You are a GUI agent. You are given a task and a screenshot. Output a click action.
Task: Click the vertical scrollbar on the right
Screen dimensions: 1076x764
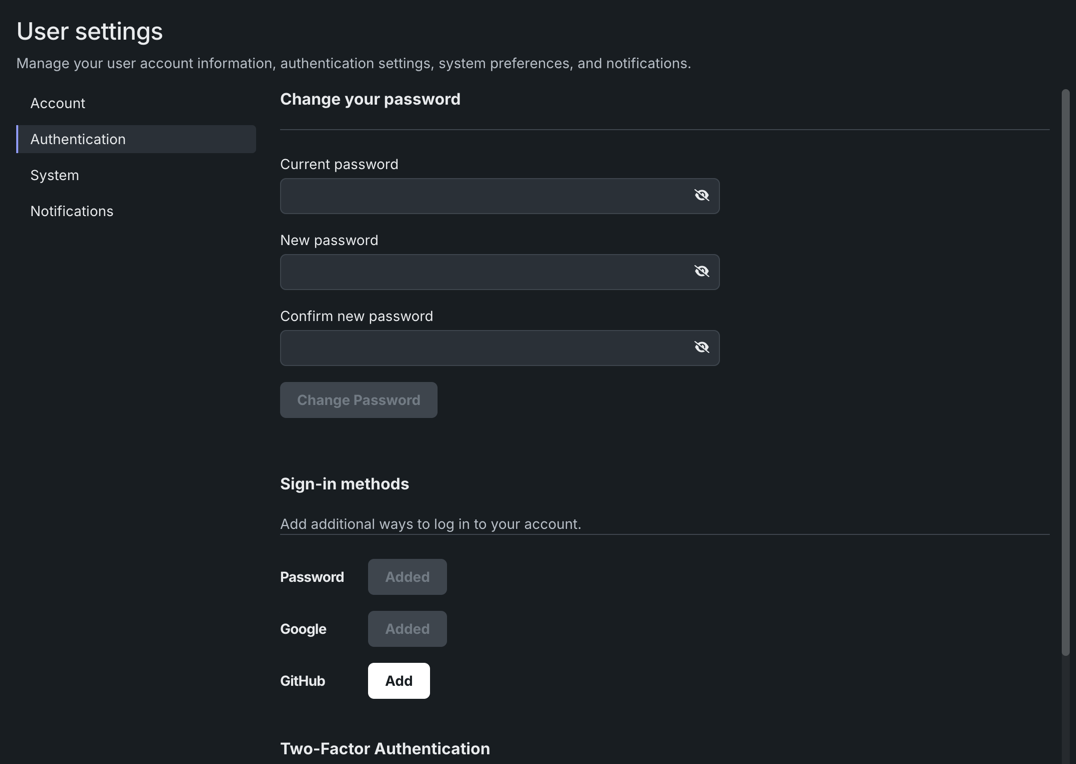point(1065,372)
